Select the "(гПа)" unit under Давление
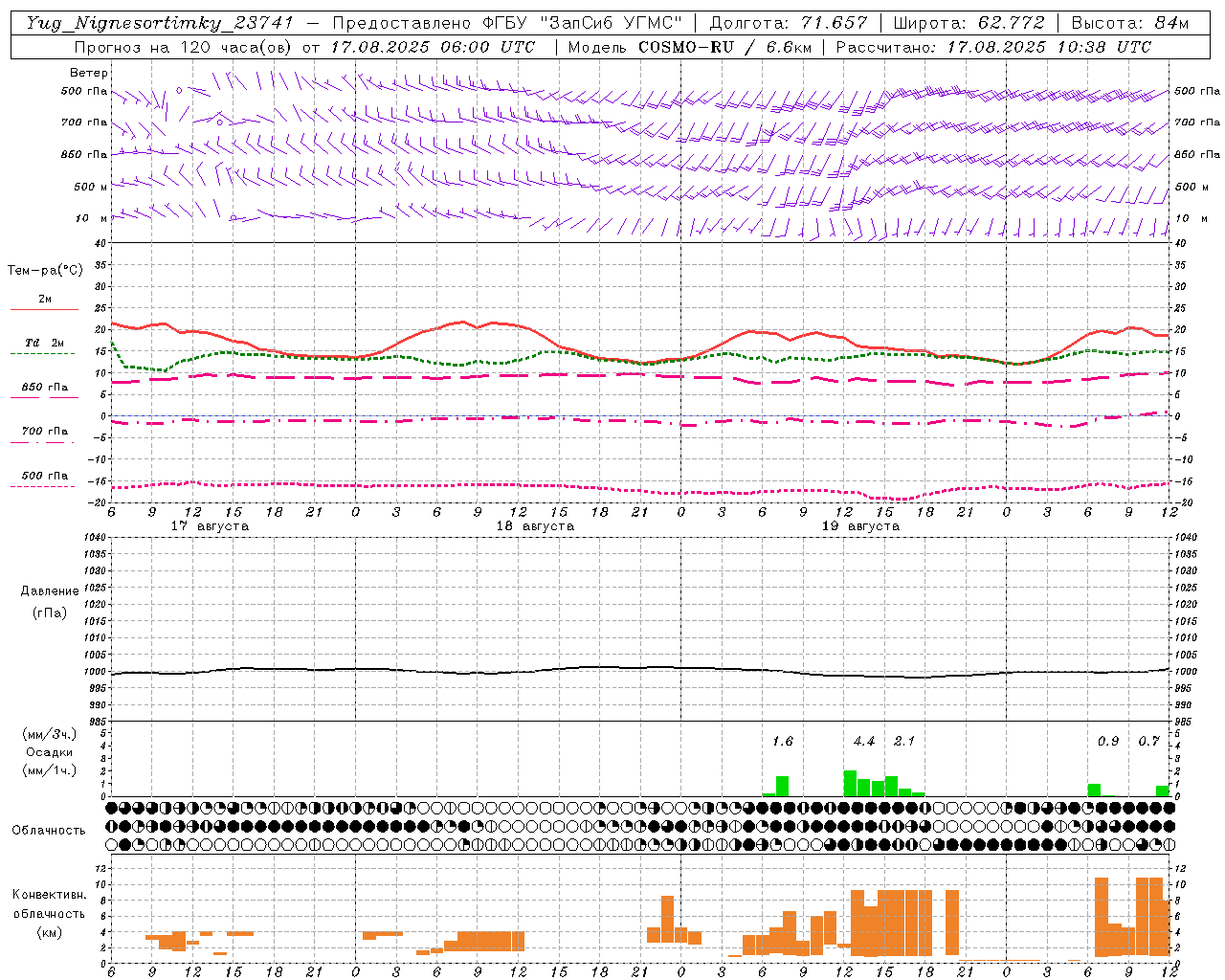Image resolution: width=1225 pixels, height=980 pixels. click(x=50, y=612)
